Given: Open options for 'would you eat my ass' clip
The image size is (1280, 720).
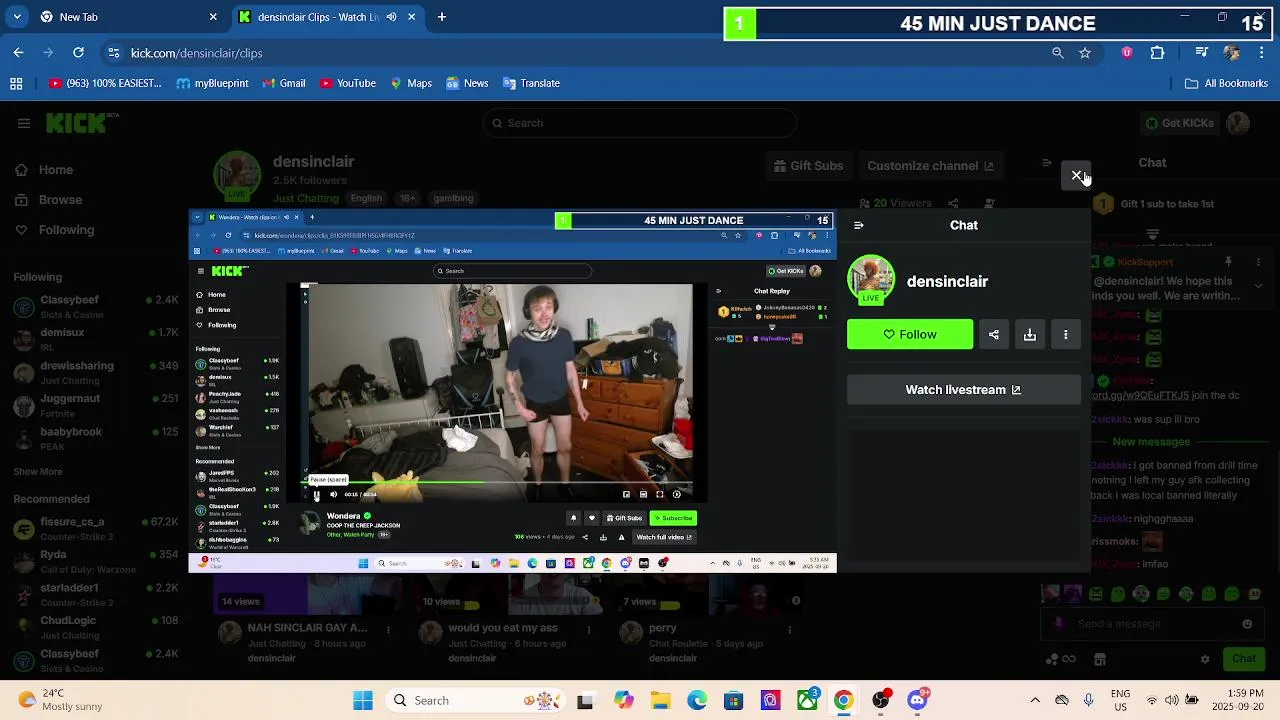Looking at the screenshot, I should pos(589,630).
